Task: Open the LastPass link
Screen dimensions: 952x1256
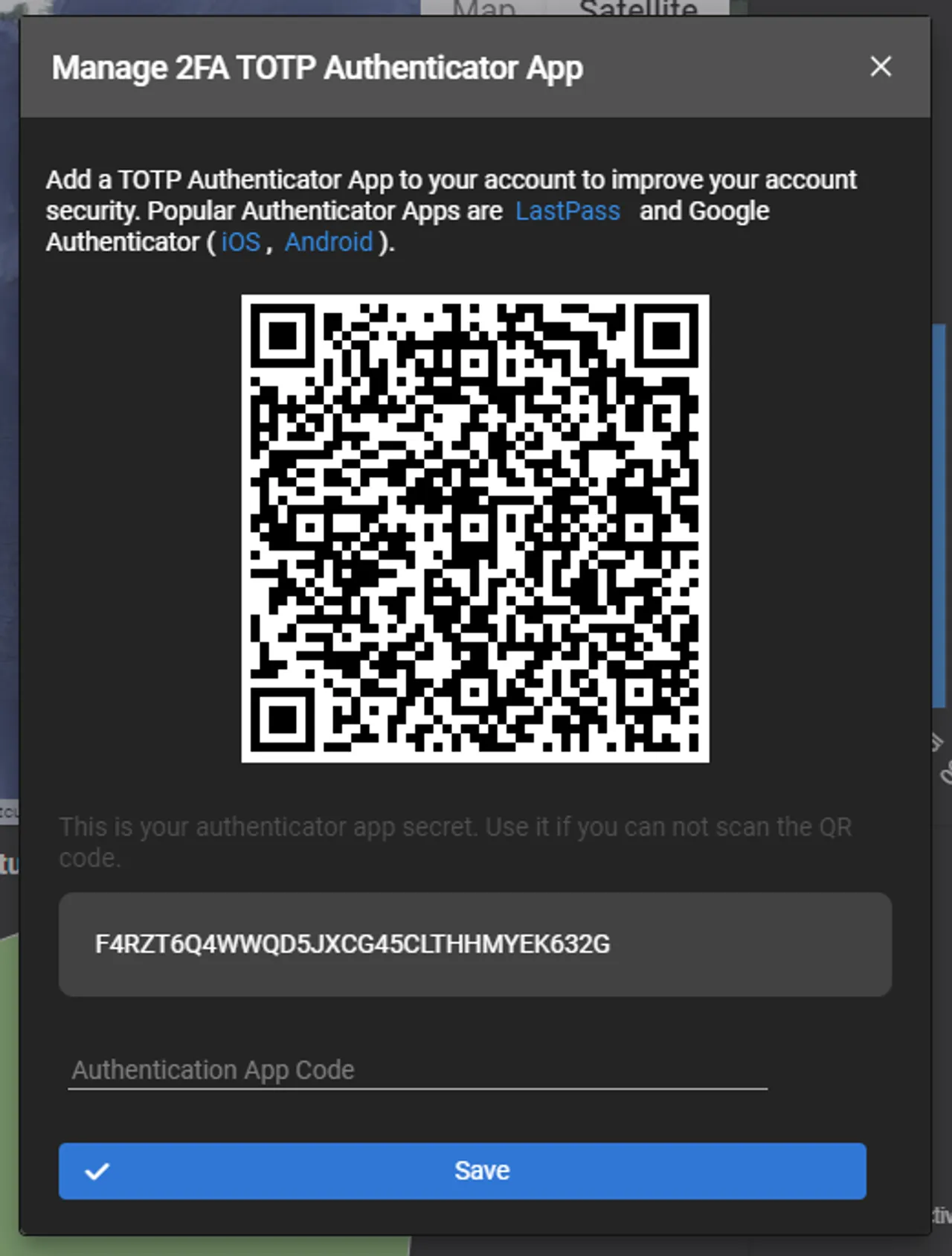Action: pyautogui.click(x=567, y=211)
